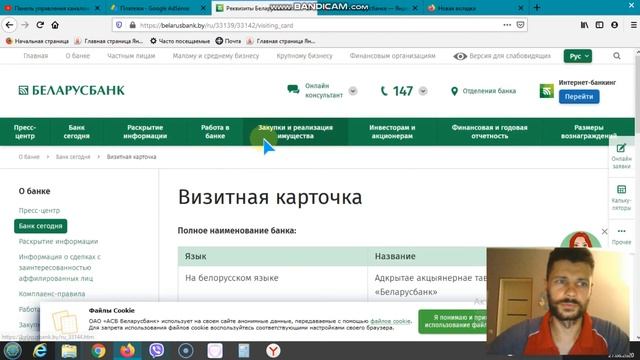Screen dimensions: 640x360
Task: Open the online application pencil icon
Action: 621,148
